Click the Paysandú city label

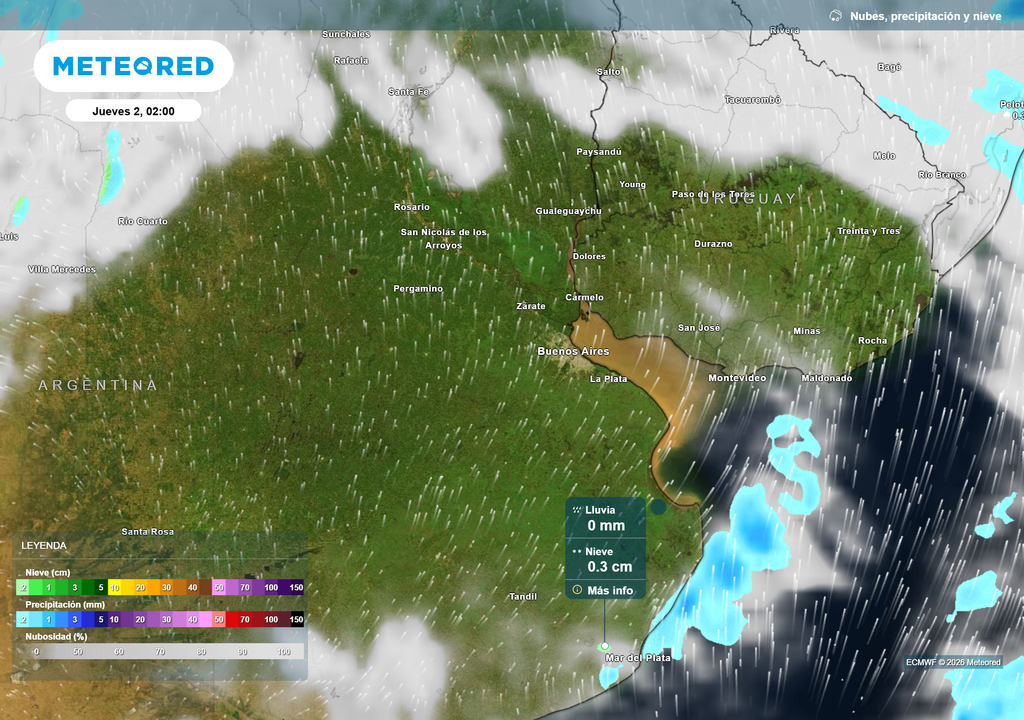pos(599,152)
